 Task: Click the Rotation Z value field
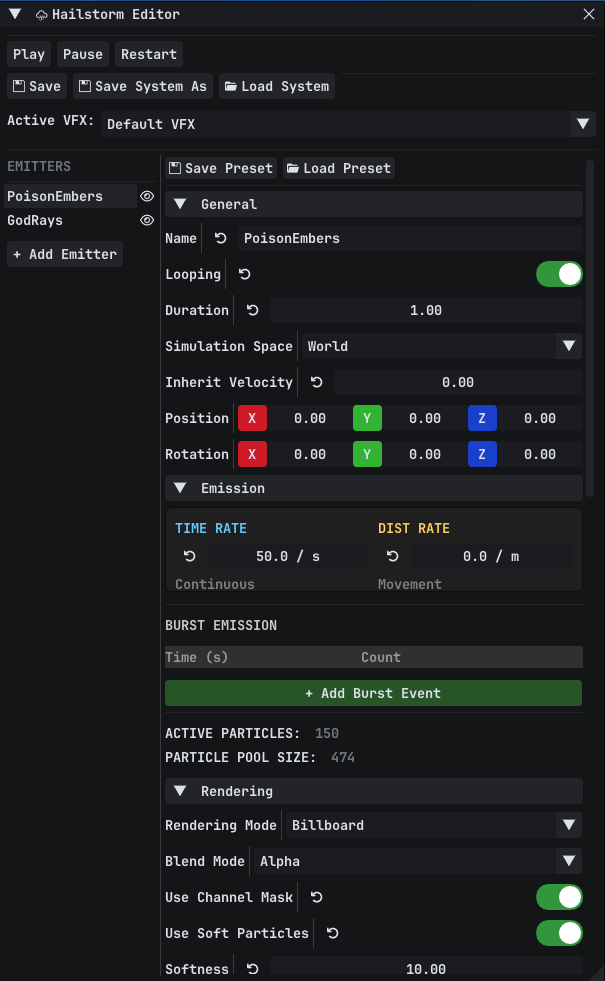click(x=540, y=454)
